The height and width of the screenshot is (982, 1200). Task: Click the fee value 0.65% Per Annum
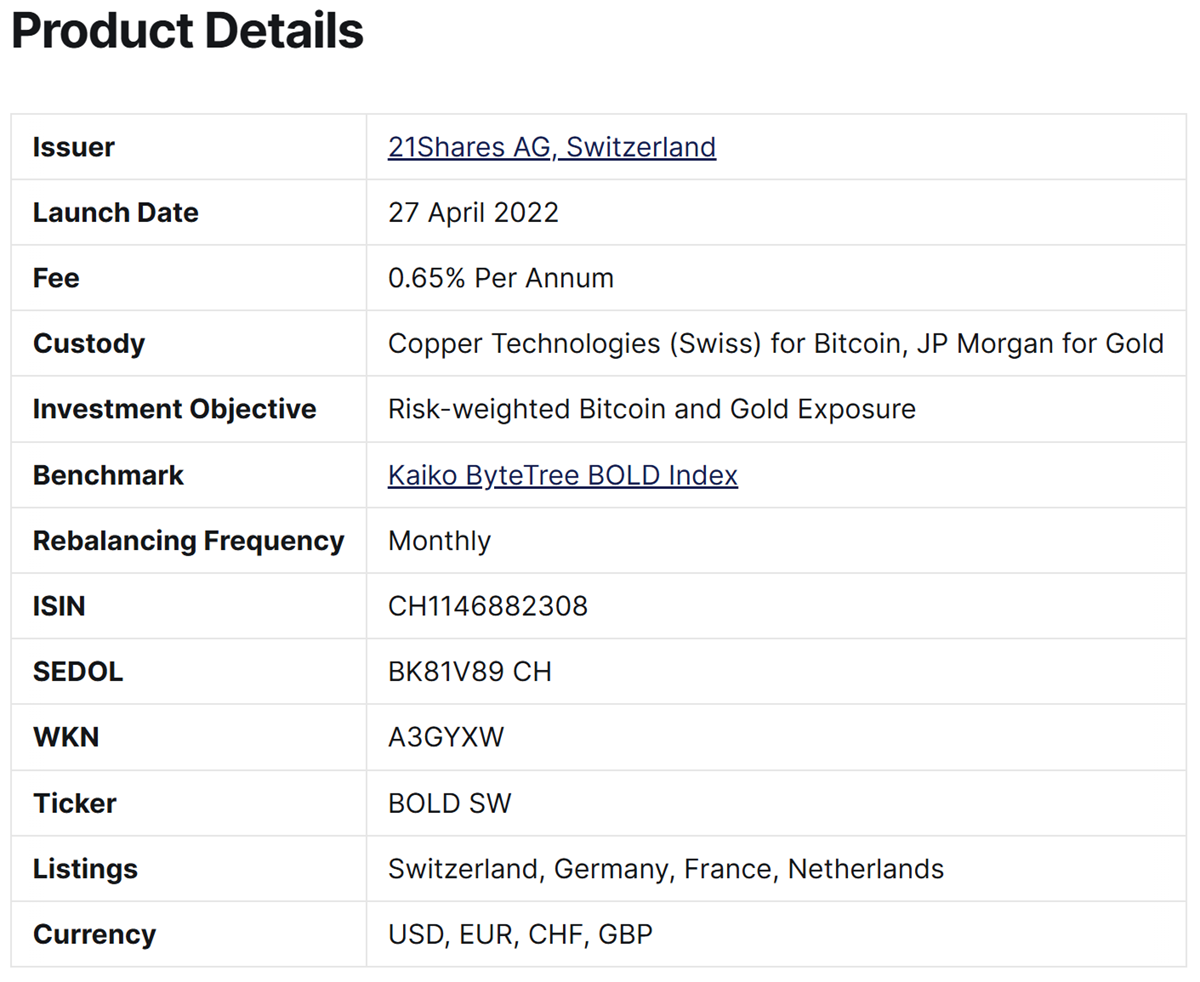[x=500, y=278]
